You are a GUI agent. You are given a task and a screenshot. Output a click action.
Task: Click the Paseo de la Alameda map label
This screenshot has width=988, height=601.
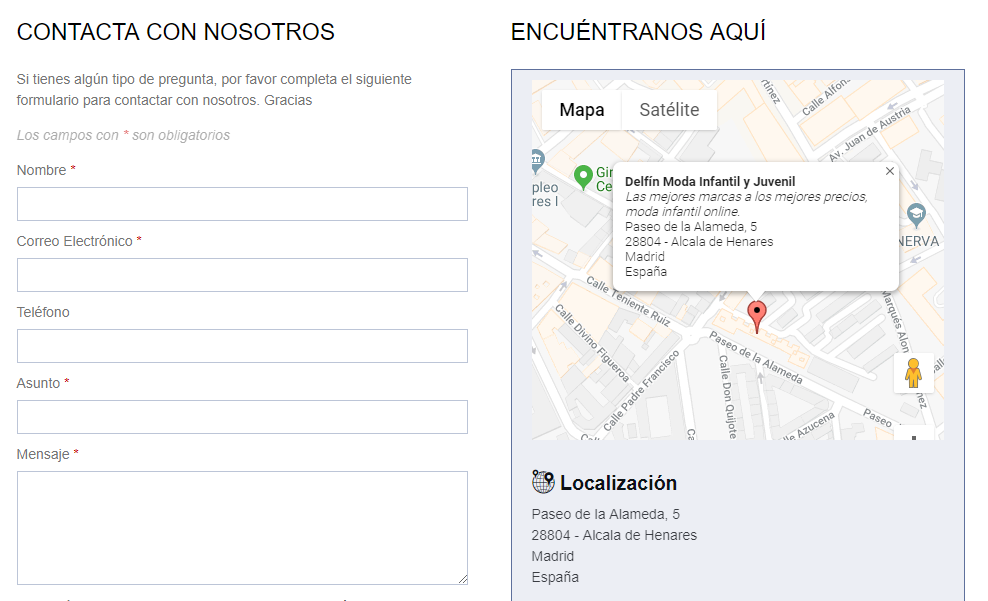pyautogui.click(x=756, y=357)
